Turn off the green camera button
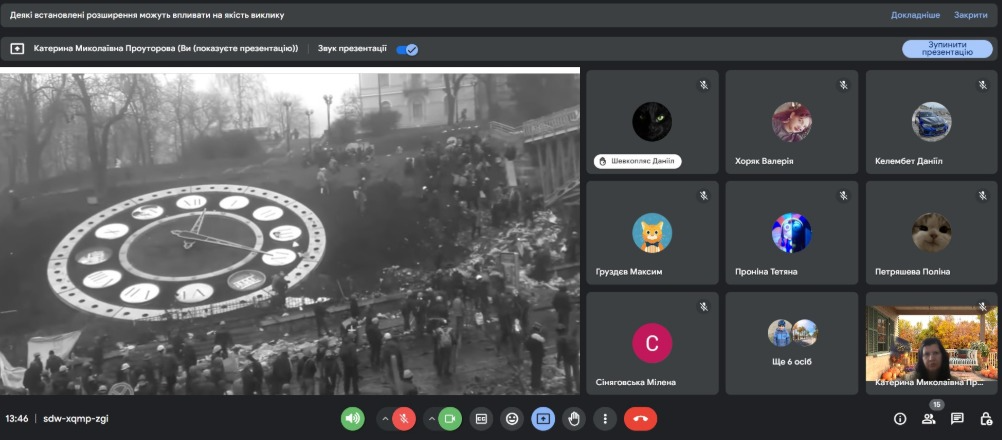The image size is (1002, 440). click(x=450, y=419)
